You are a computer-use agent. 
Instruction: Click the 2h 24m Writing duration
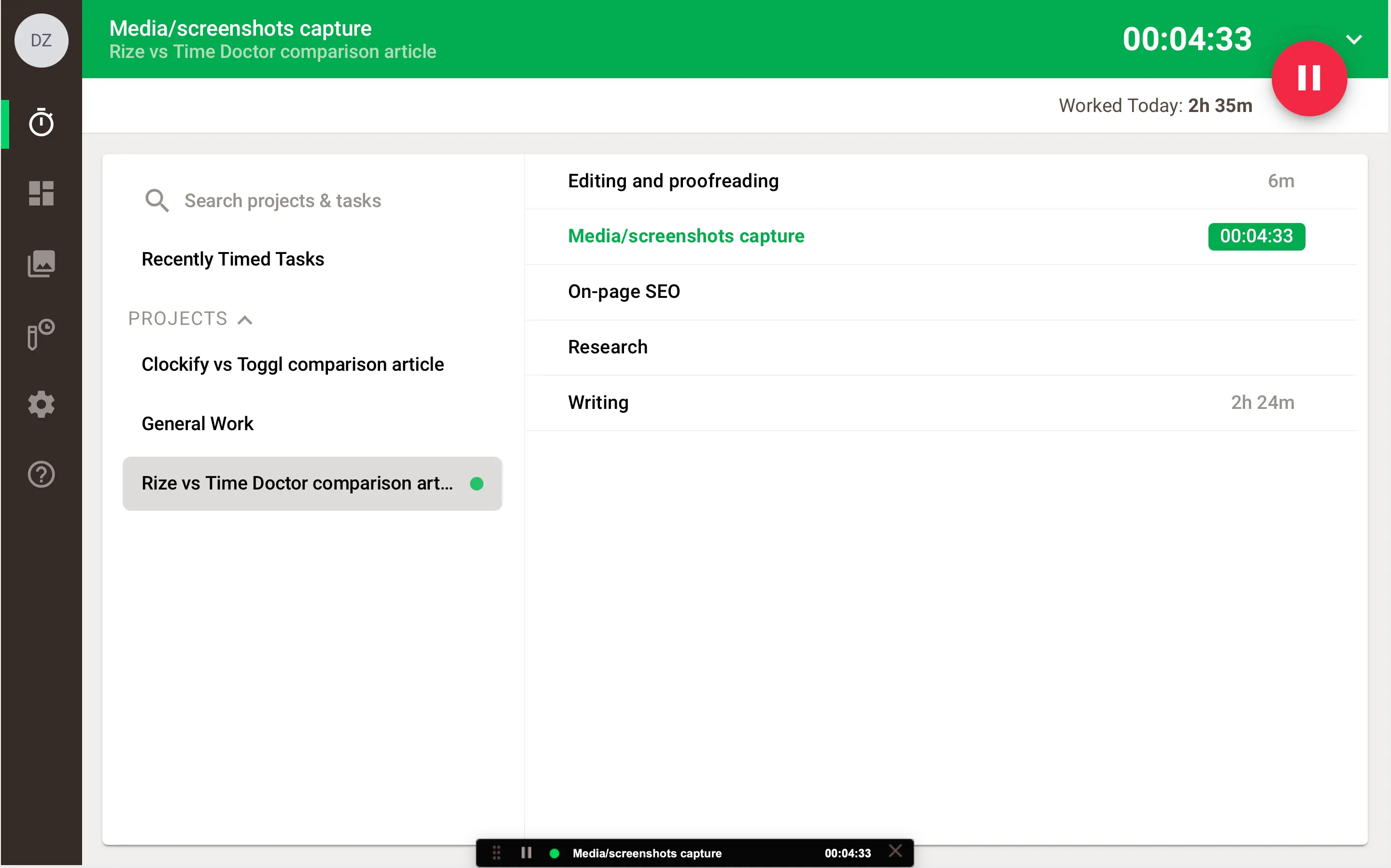tap(1262, 403)
